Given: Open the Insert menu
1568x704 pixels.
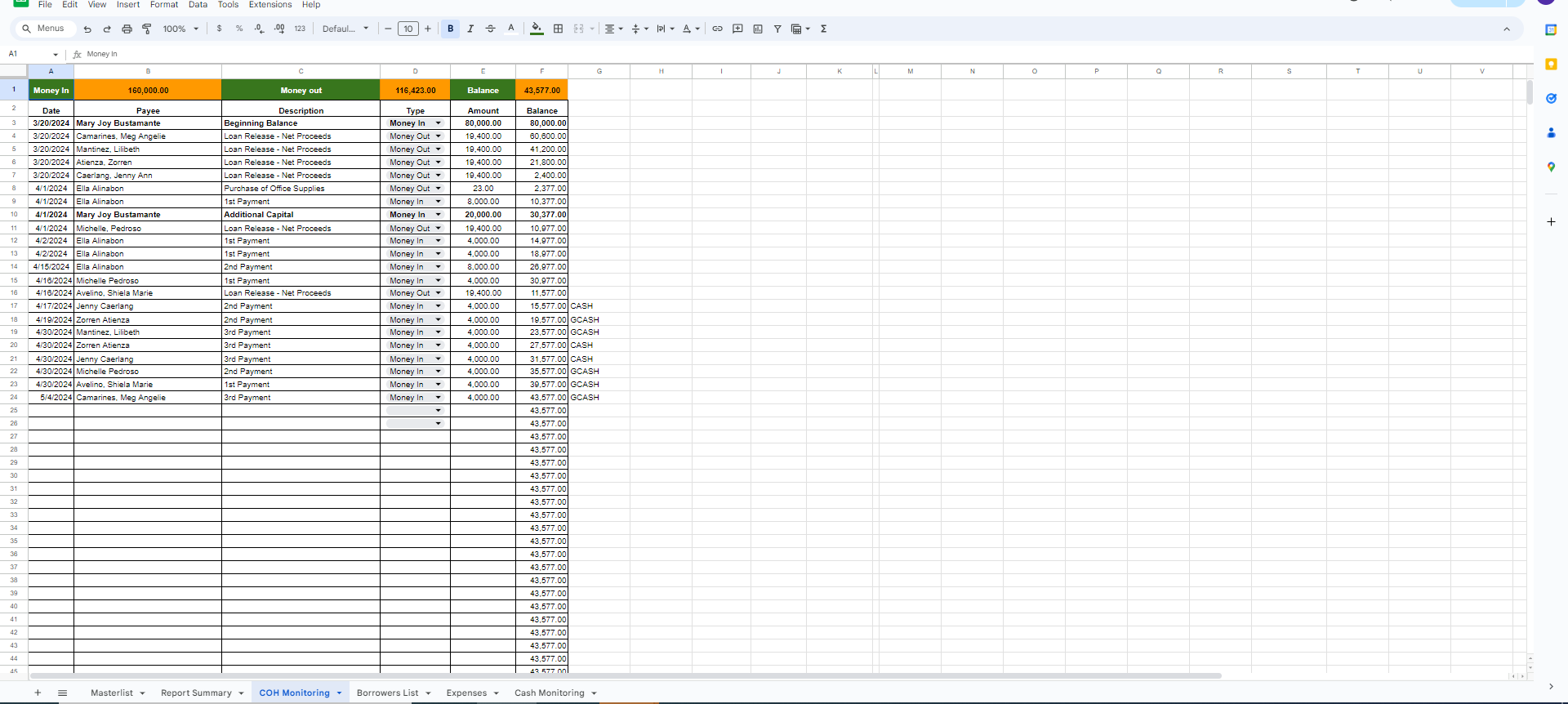Looking at the screenshot, I should [128, 5].
